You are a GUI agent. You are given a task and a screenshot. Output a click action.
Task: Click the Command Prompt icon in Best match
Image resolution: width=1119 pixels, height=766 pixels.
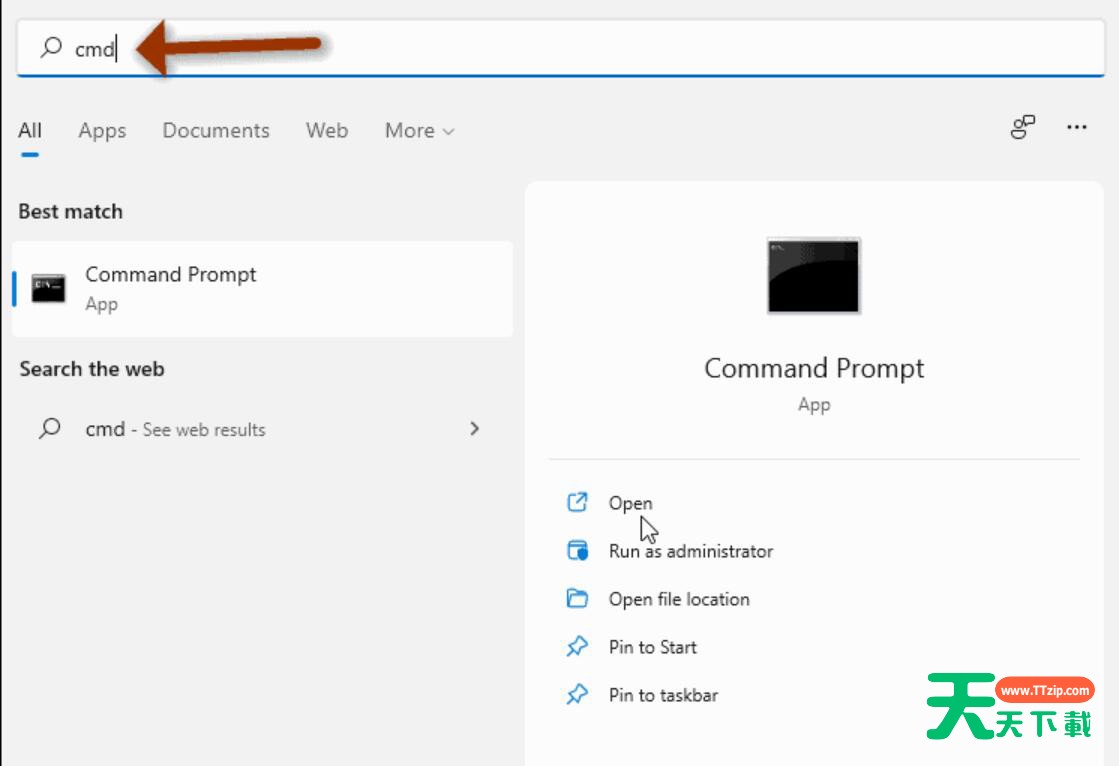point(48,288)
